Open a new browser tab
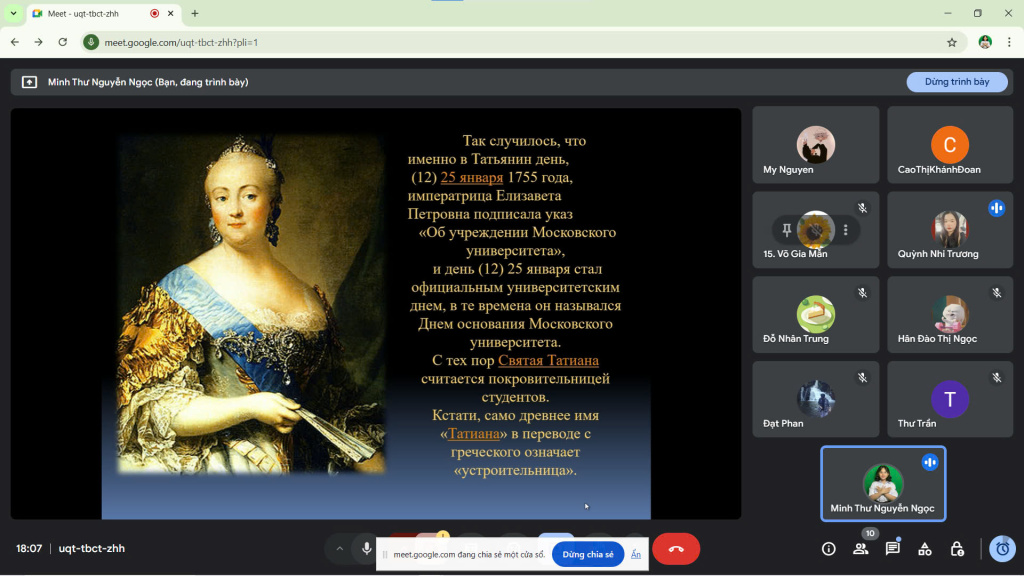 (x=195, y=13)
